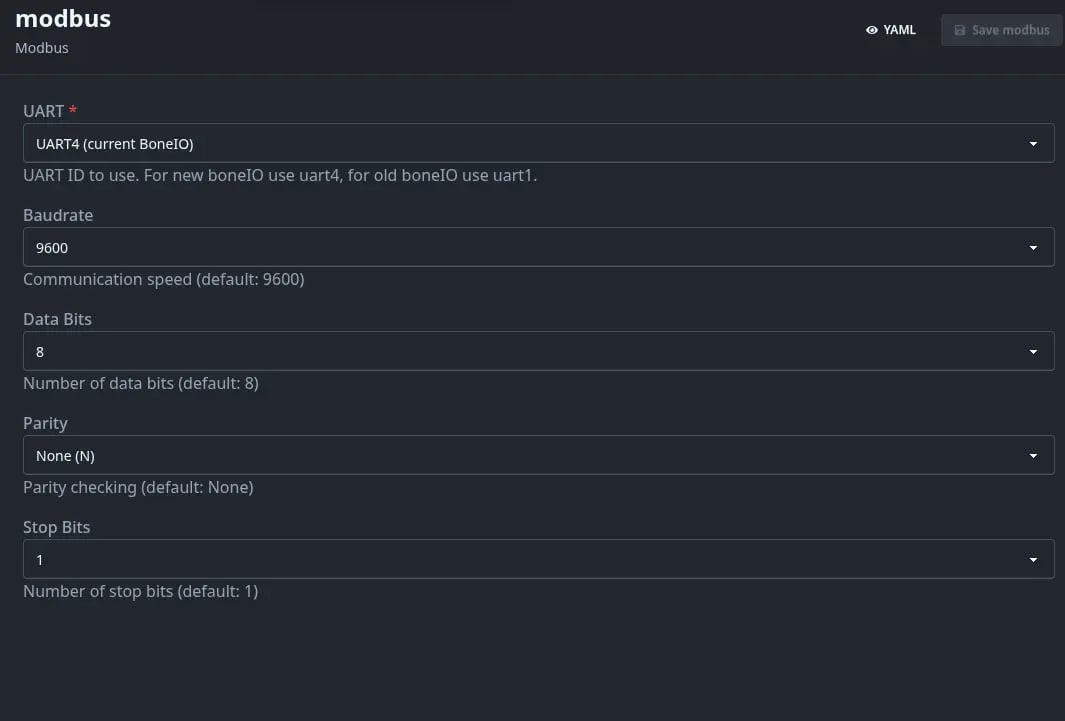Click the chevron arrow on the Baudrate field
The width and height of the screenshot is (1065, 721).
click(x=1034, y=247)
